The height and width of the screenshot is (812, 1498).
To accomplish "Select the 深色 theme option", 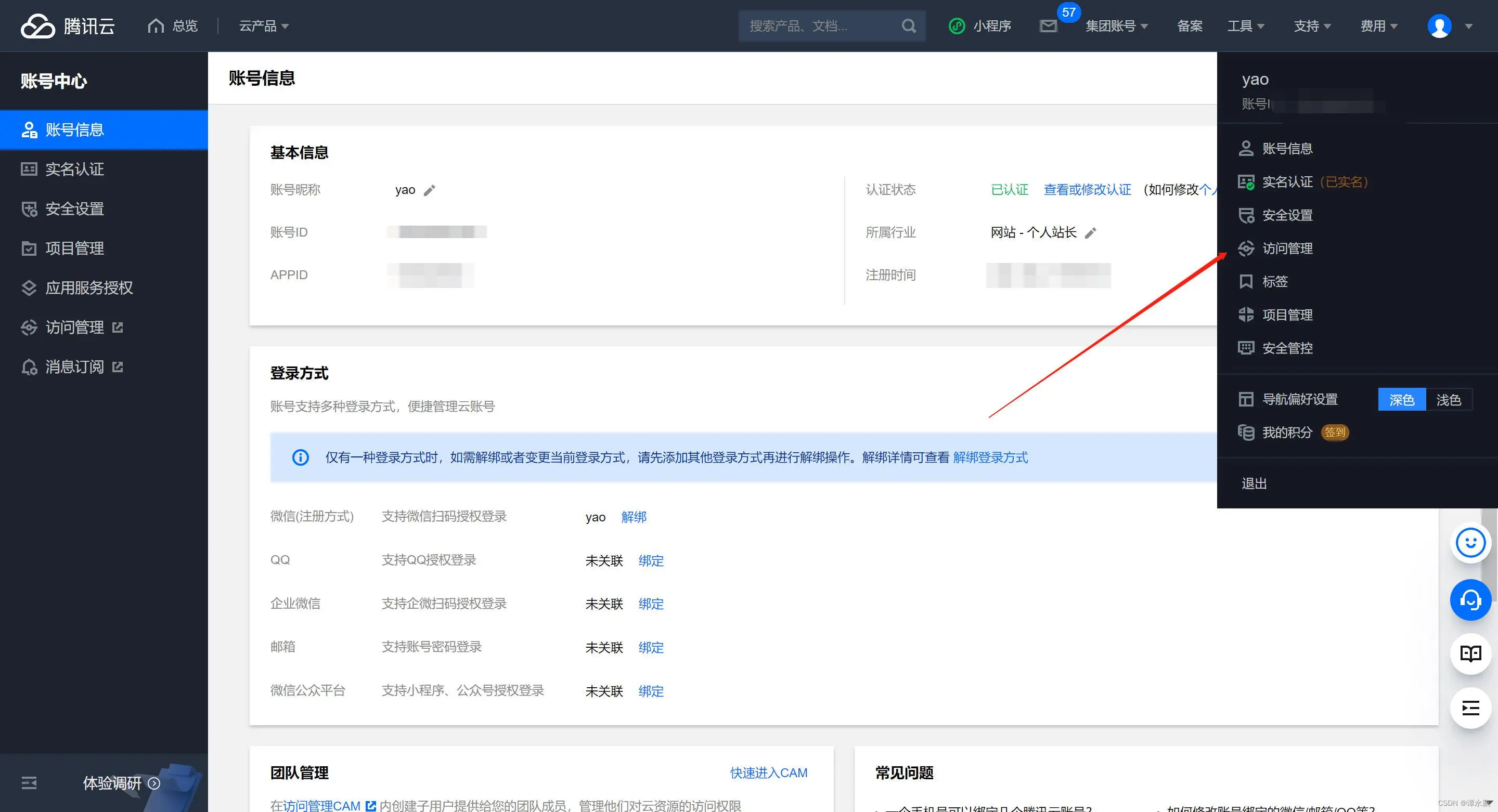I will coord(1401,400).
